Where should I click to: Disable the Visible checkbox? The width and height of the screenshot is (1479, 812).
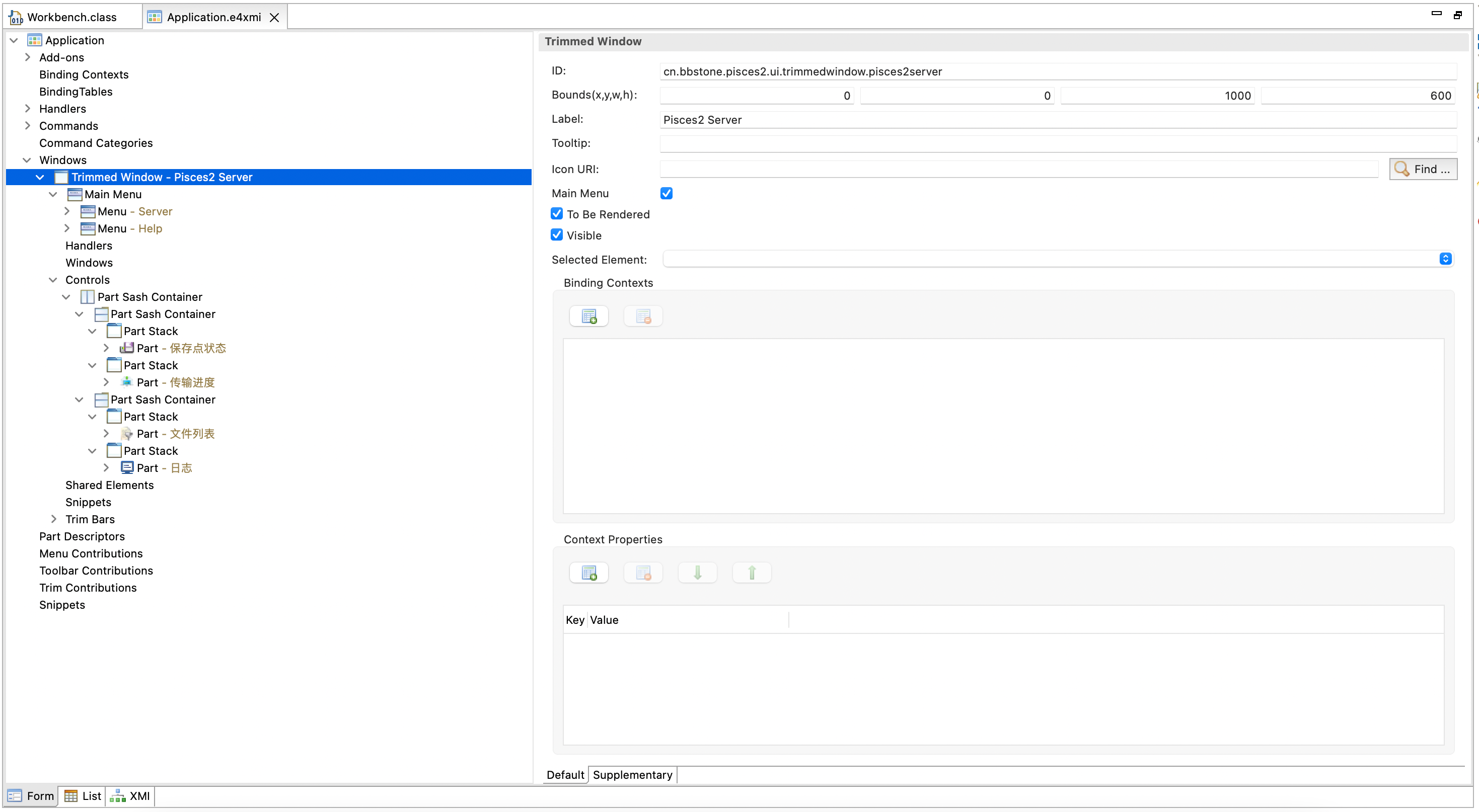pyautogui.click(x=556, y=235)
